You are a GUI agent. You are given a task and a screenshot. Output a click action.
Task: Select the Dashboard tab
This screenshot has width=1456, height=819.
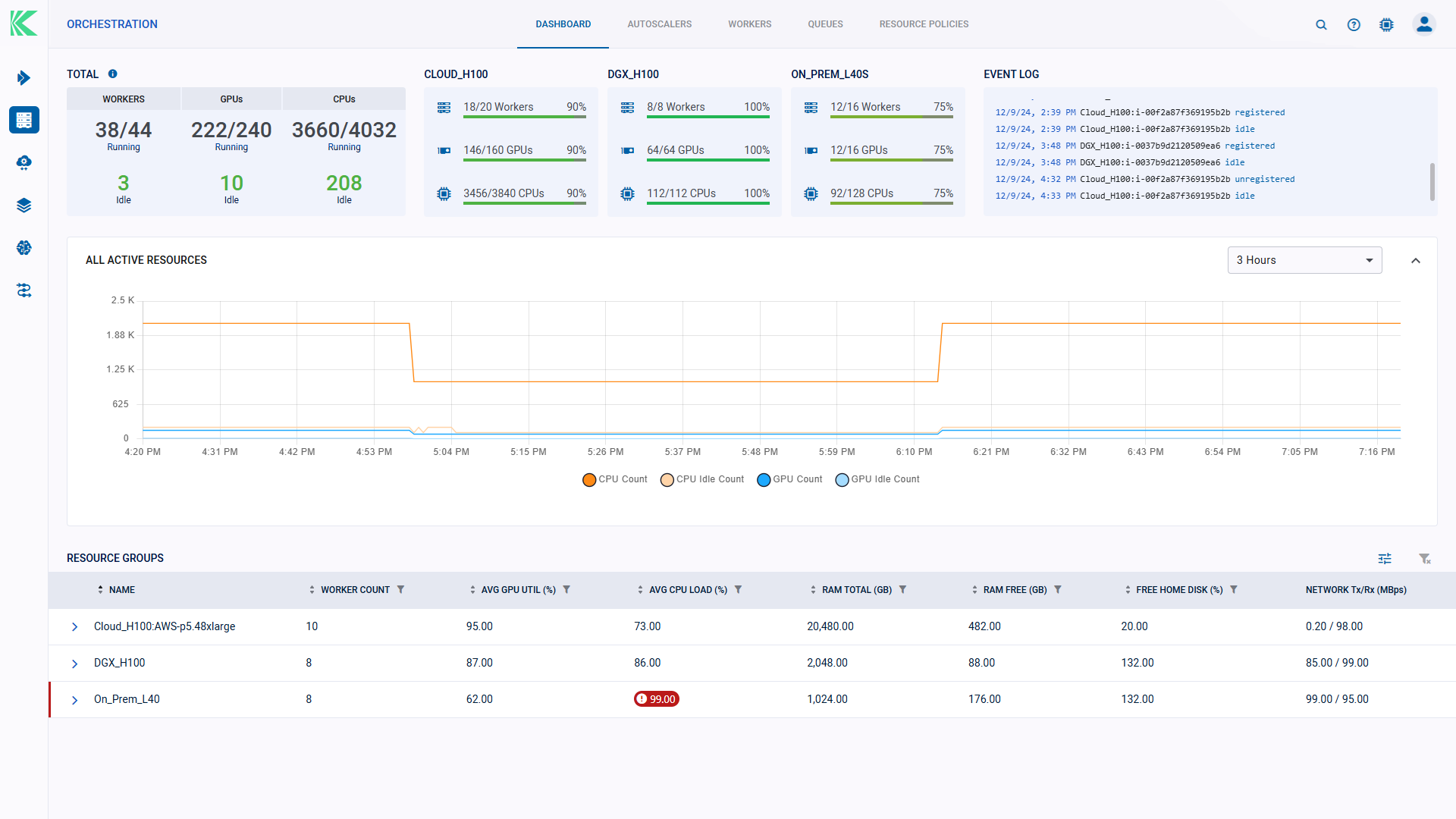pyautogui.click(x=563, y=24)
